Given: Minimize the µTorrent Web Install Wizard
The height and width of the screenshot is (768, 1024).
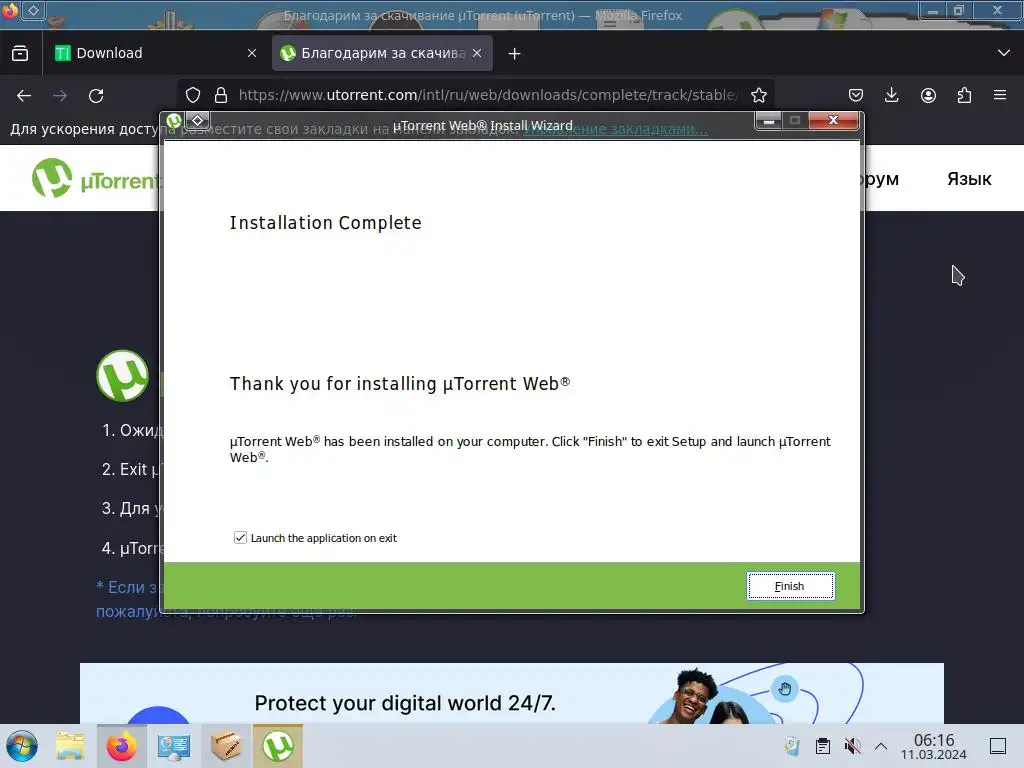Looking at the screenshot, I should [769, 120].
